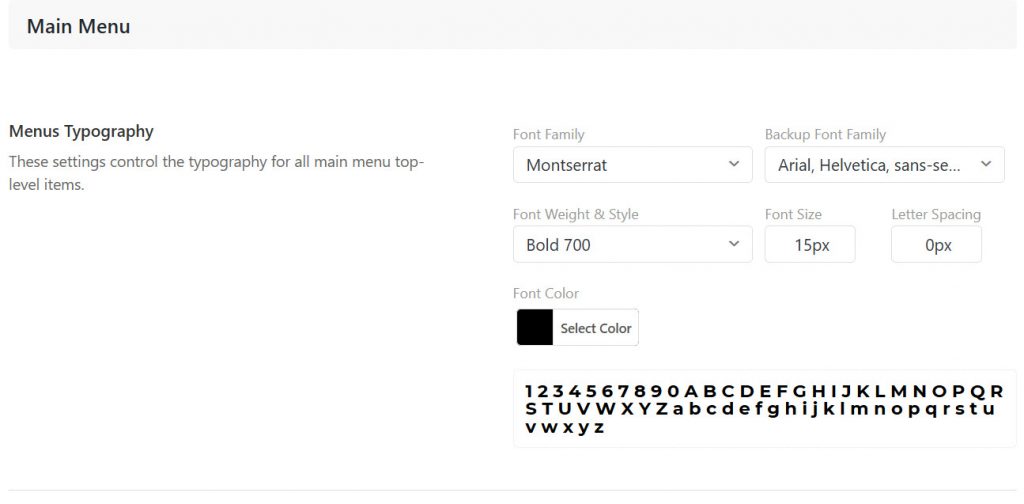Click the Main Menu section header

(79, 27)
